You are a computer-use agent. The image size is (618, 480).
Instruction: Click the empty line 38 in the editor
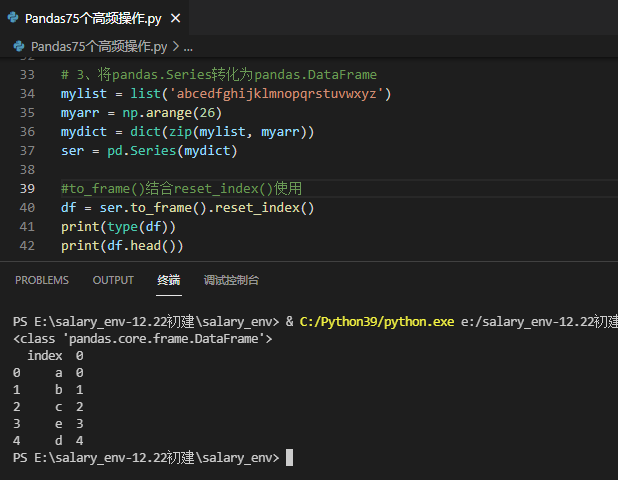click(339, 169)
